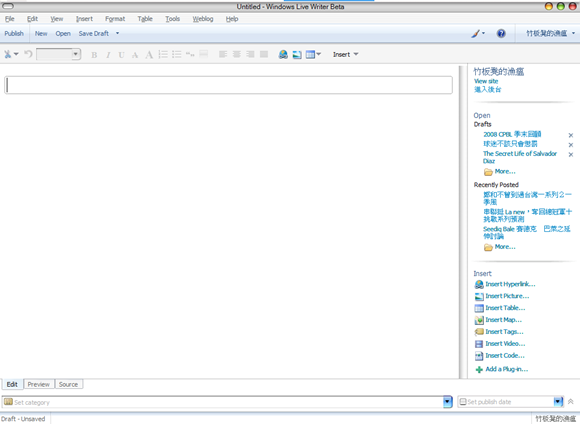Delete the '2008 CPBL' draft with its X
The image size is (580, 424).
(571, 135)
